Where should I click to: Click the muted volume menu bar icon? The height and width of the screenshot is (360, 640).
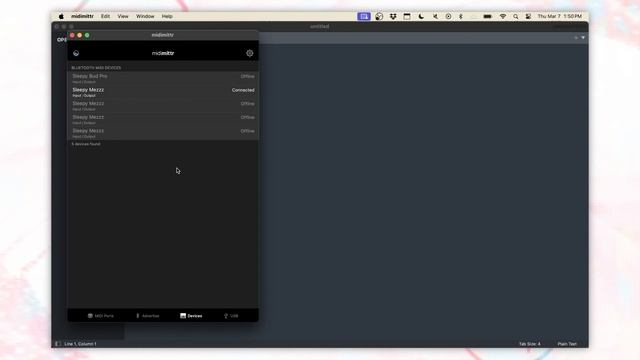click(435, 16)
